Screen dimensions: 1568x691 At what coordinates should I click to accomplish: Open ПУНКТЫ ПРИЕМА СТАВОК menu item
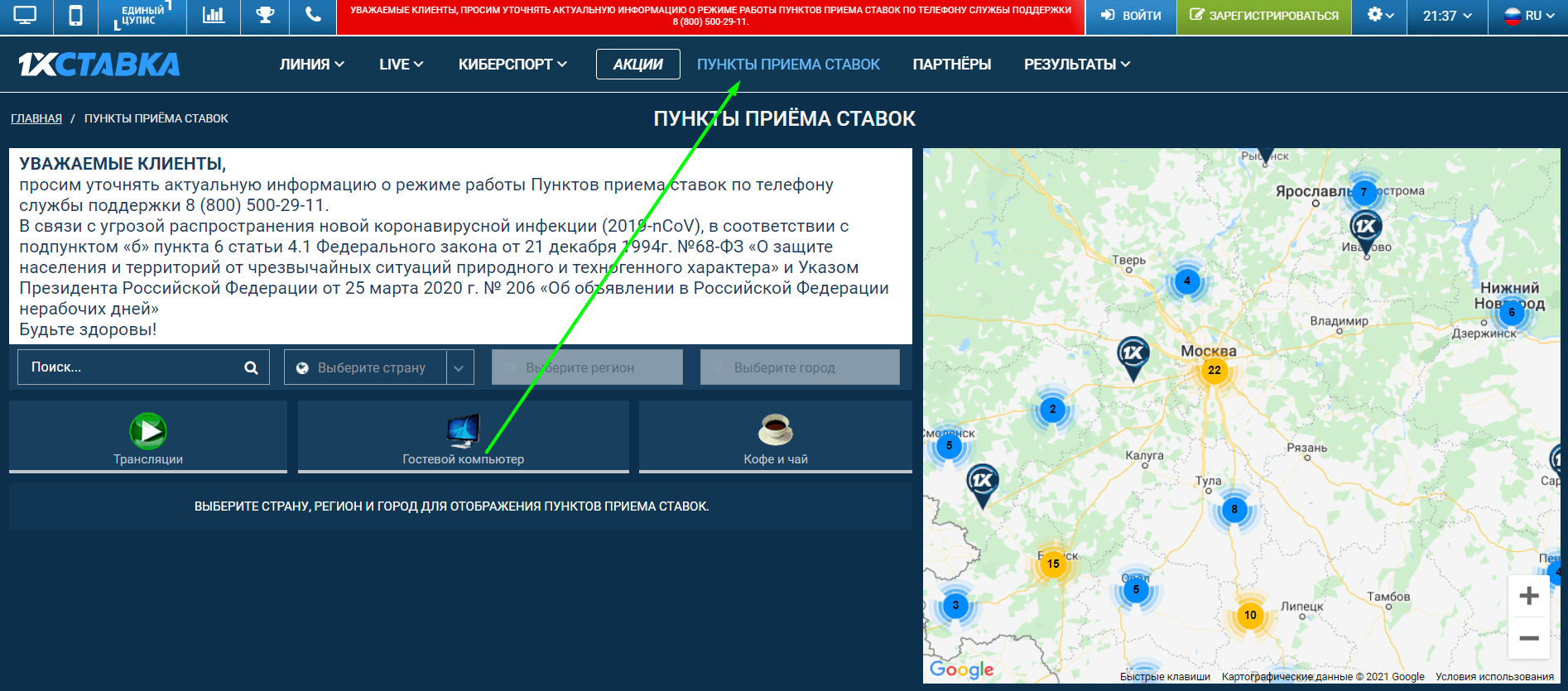coord(788,65)
